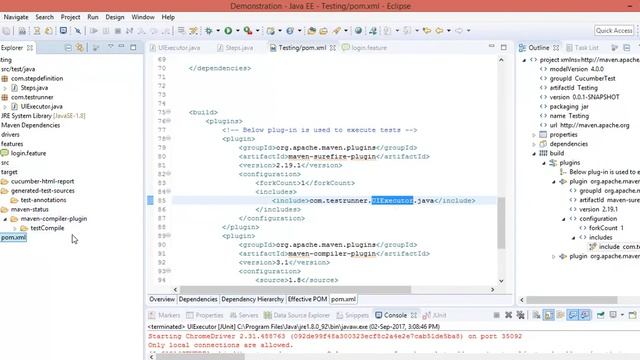
Task: Open the Project menu
Action: [x=70, y=17]
